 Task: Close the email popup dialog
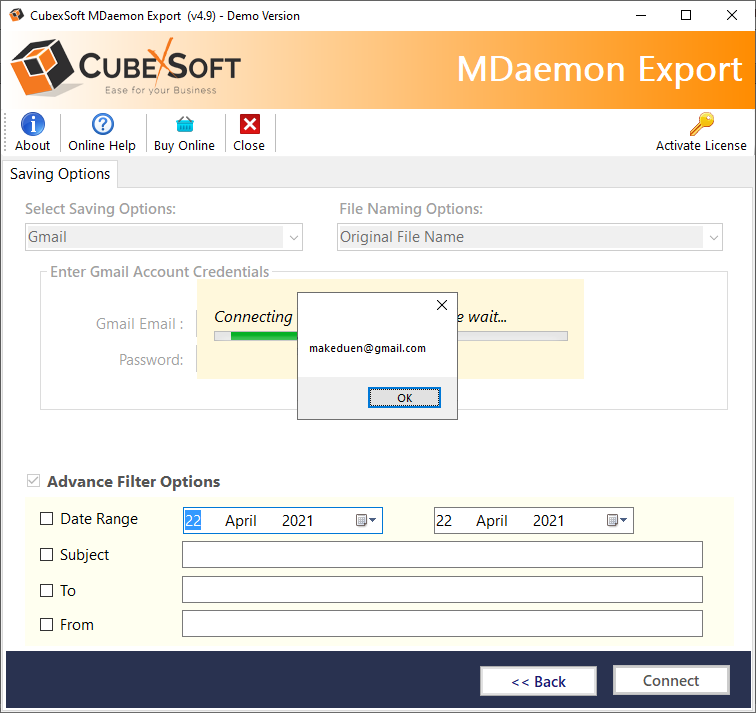441,305
